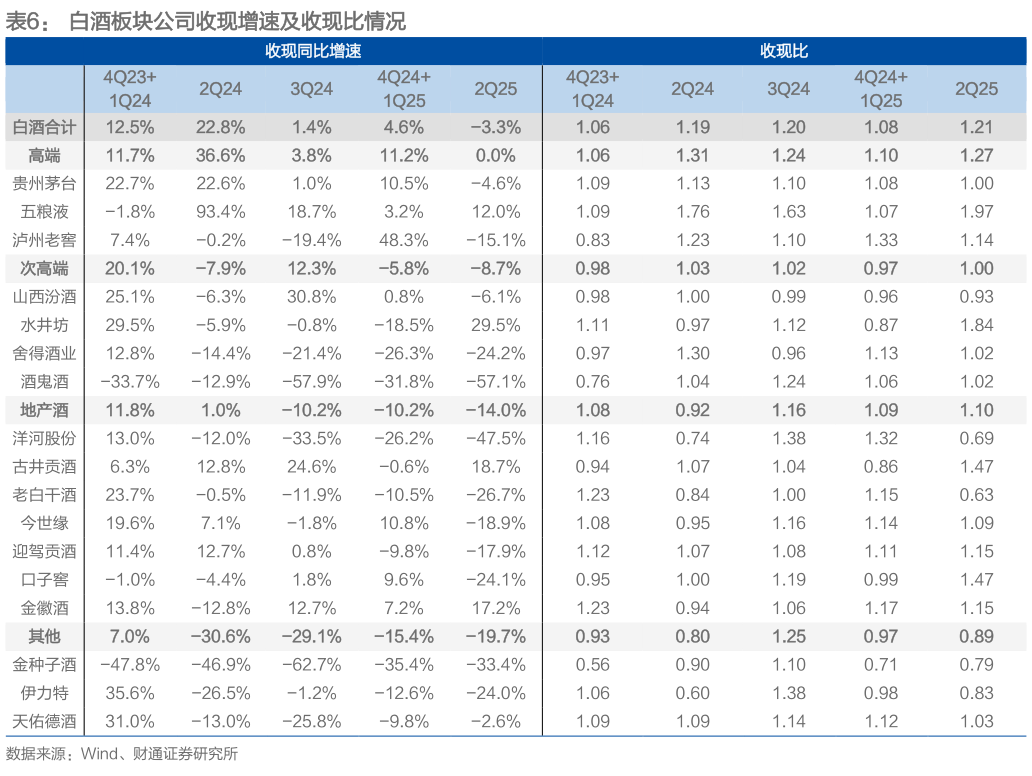Click the 高端 category row label
This screenshot has height=776, width=1032.
point(44,155)
